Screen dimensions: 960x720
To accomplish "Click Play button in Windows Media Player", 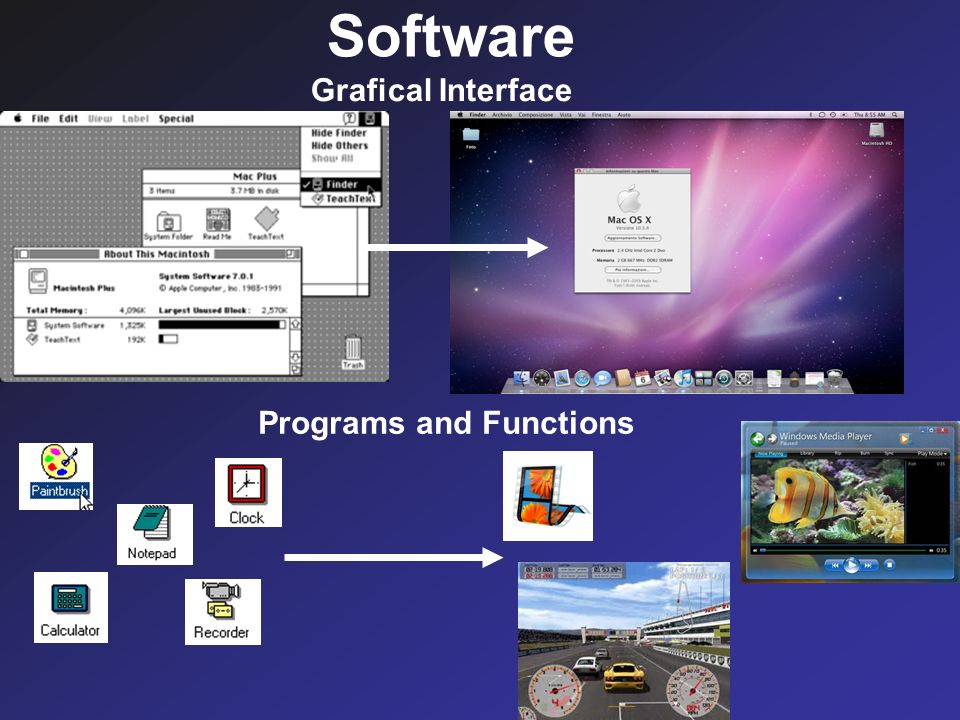I will (851, 565).
